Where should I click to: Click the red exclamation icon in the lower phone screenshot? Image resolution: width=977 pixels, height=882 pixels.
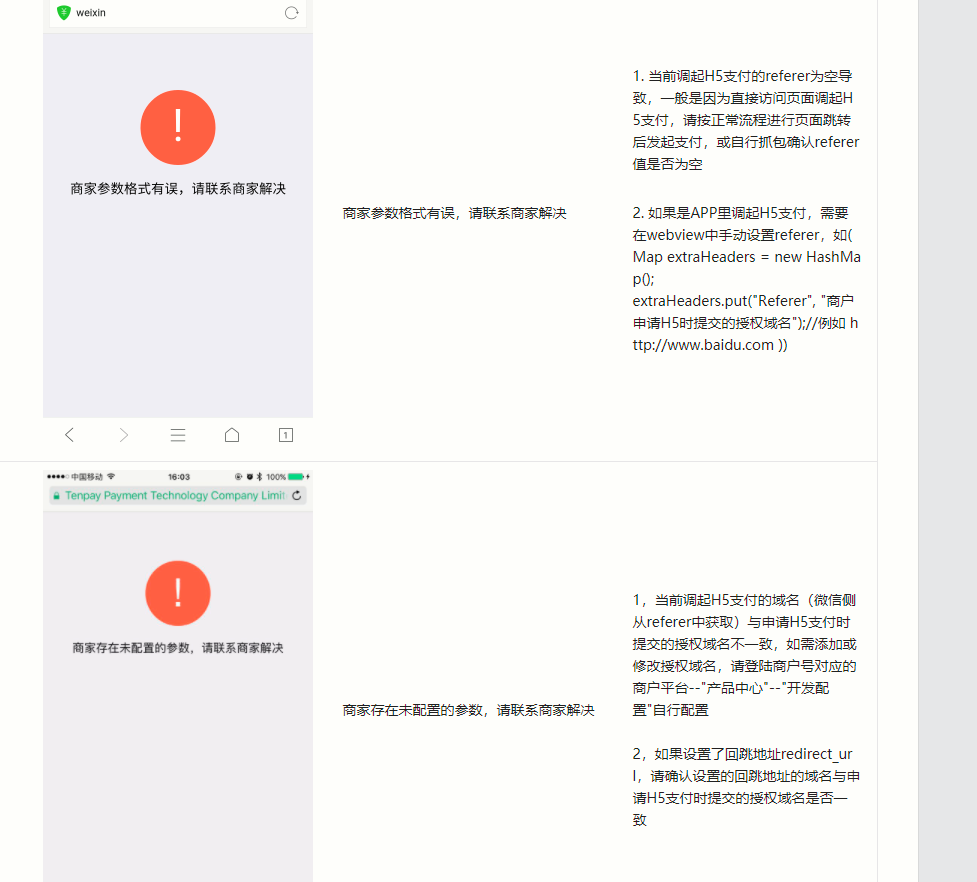[178, 593]
